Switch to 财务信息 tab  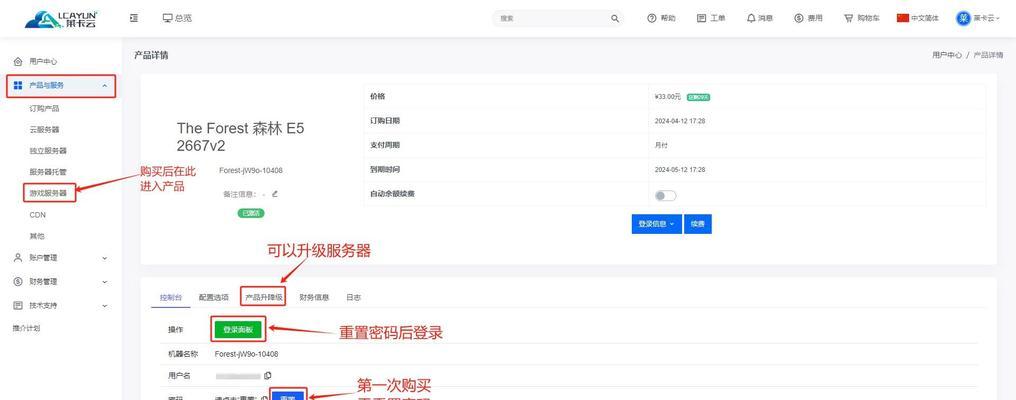tap(314, 298)
